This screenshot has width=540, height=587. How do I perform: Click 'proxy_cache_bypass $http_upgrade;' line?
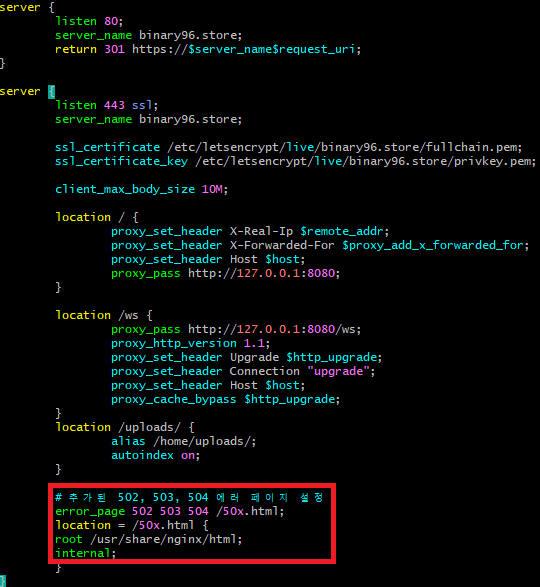tap(225, 399)
